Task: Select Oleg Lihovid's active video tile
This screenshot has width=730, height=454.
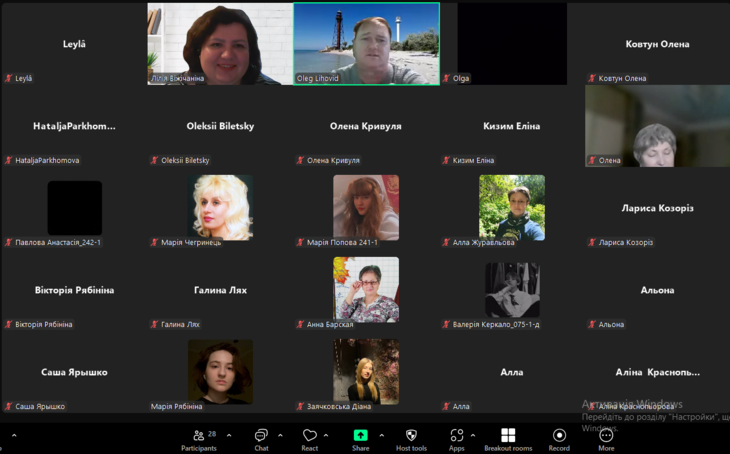Action: [x=366, y=44]
